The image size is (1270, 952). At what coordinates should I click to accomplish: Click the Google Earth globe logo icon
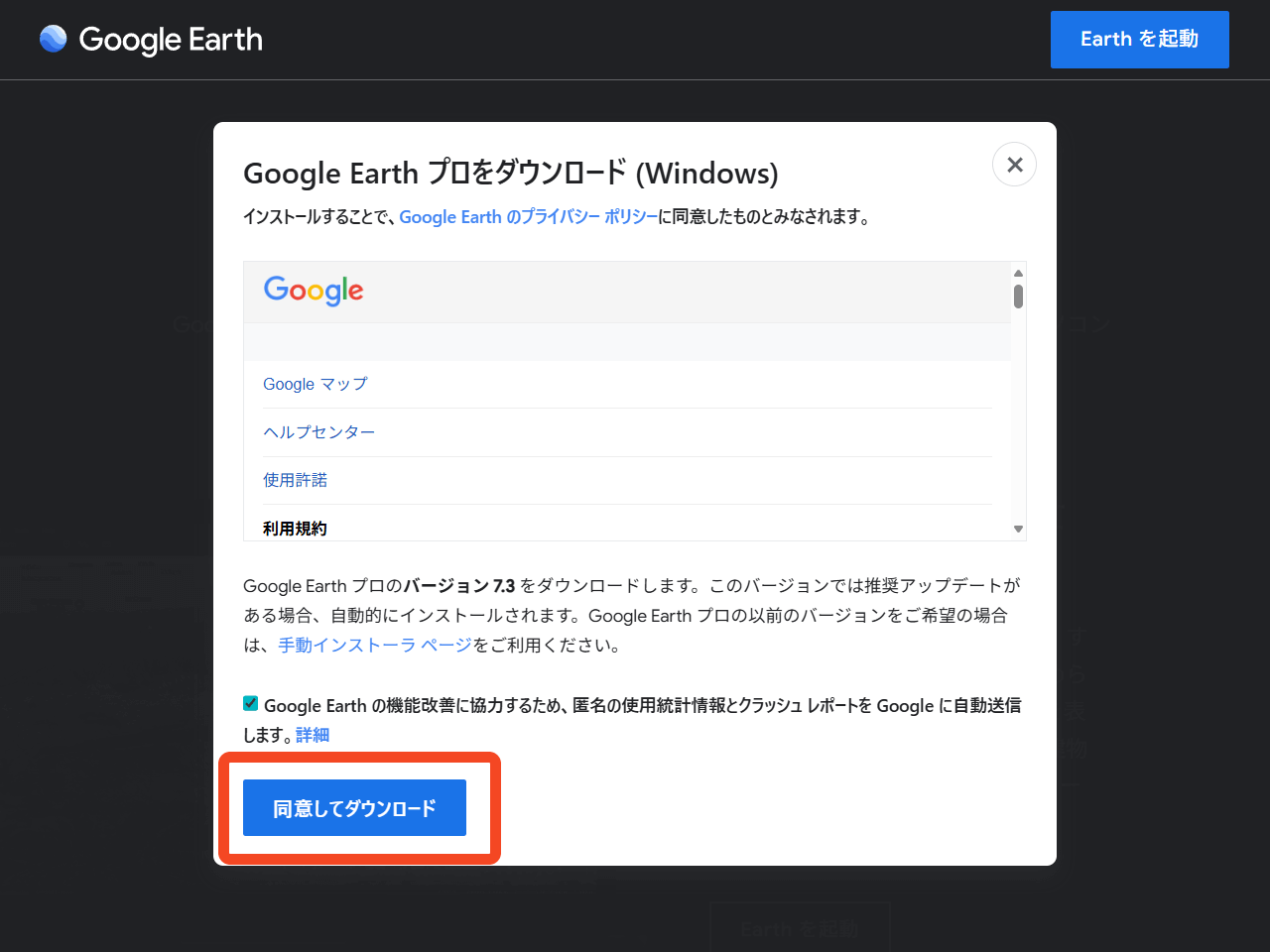click(x=53, y=39)
